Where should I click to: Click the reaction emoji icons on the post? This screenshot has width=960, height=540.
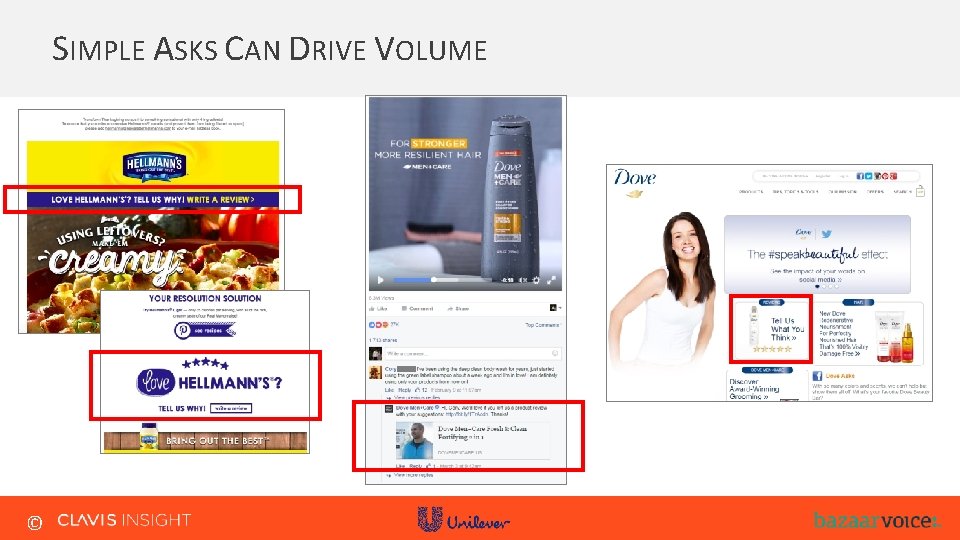click(x=378, y=325)
